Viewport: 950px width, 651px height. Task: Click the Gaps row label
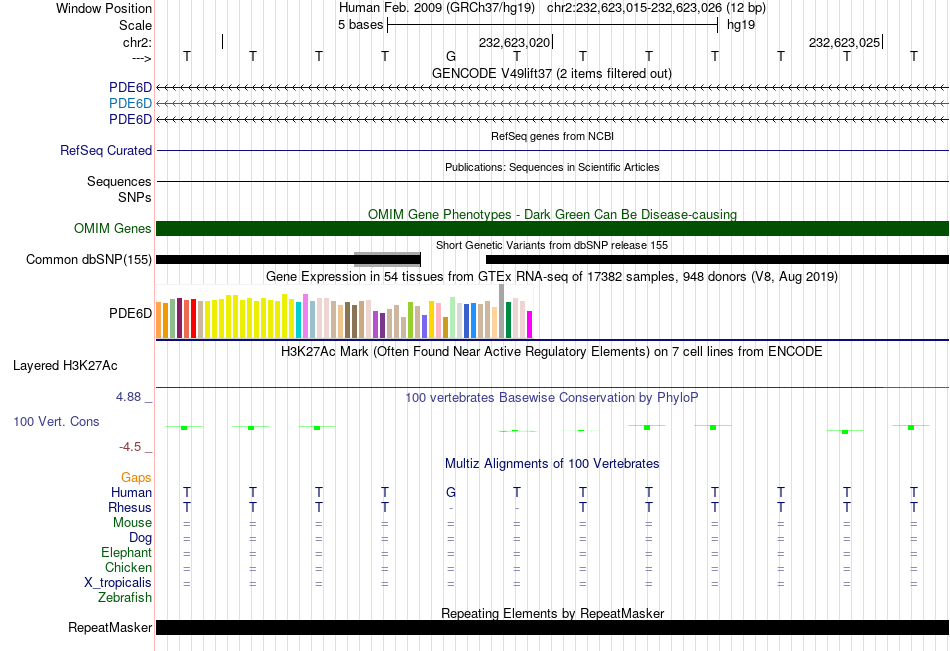tap(136, 478)
